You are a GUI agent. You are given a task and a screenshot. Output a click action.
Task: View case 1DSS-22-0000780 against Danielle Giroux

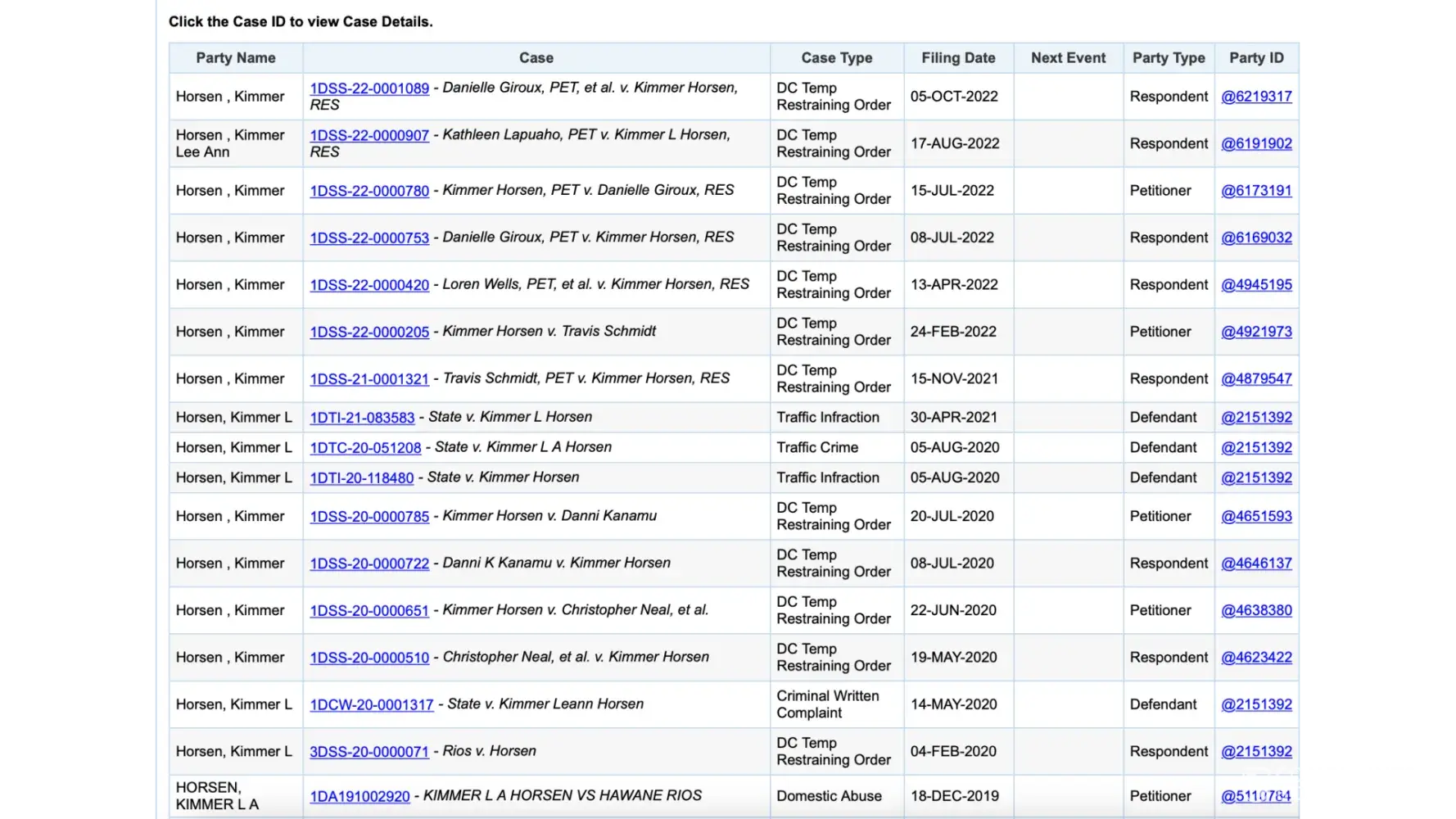pos(369,191)
